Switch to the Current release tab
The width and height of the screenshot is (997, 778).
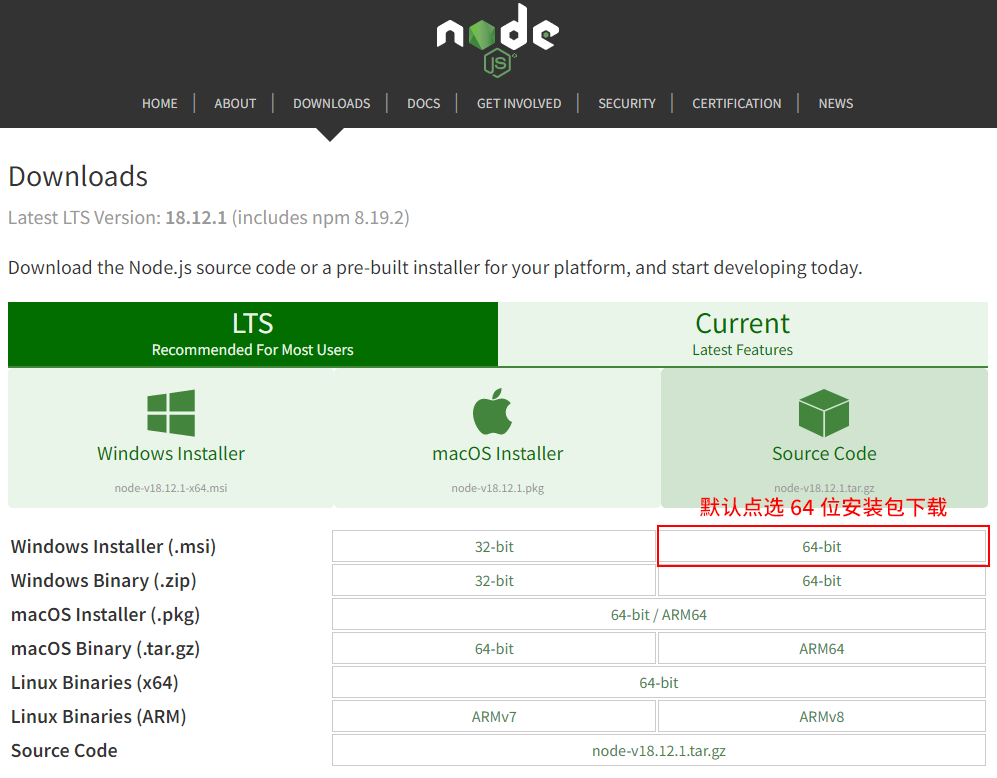pos(743,334)
